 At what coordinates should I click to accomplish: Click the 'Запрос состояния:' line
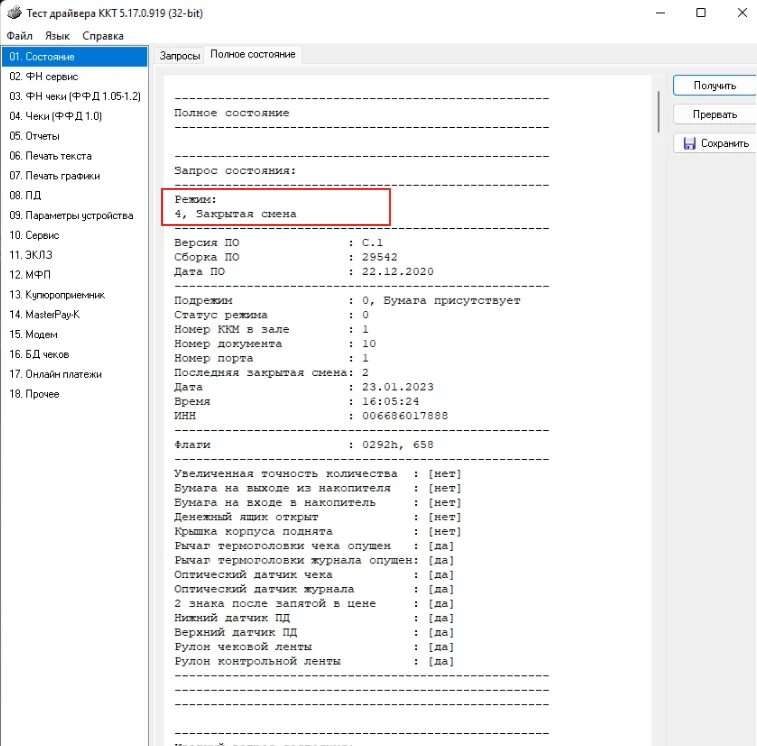(x=235, y=170)
